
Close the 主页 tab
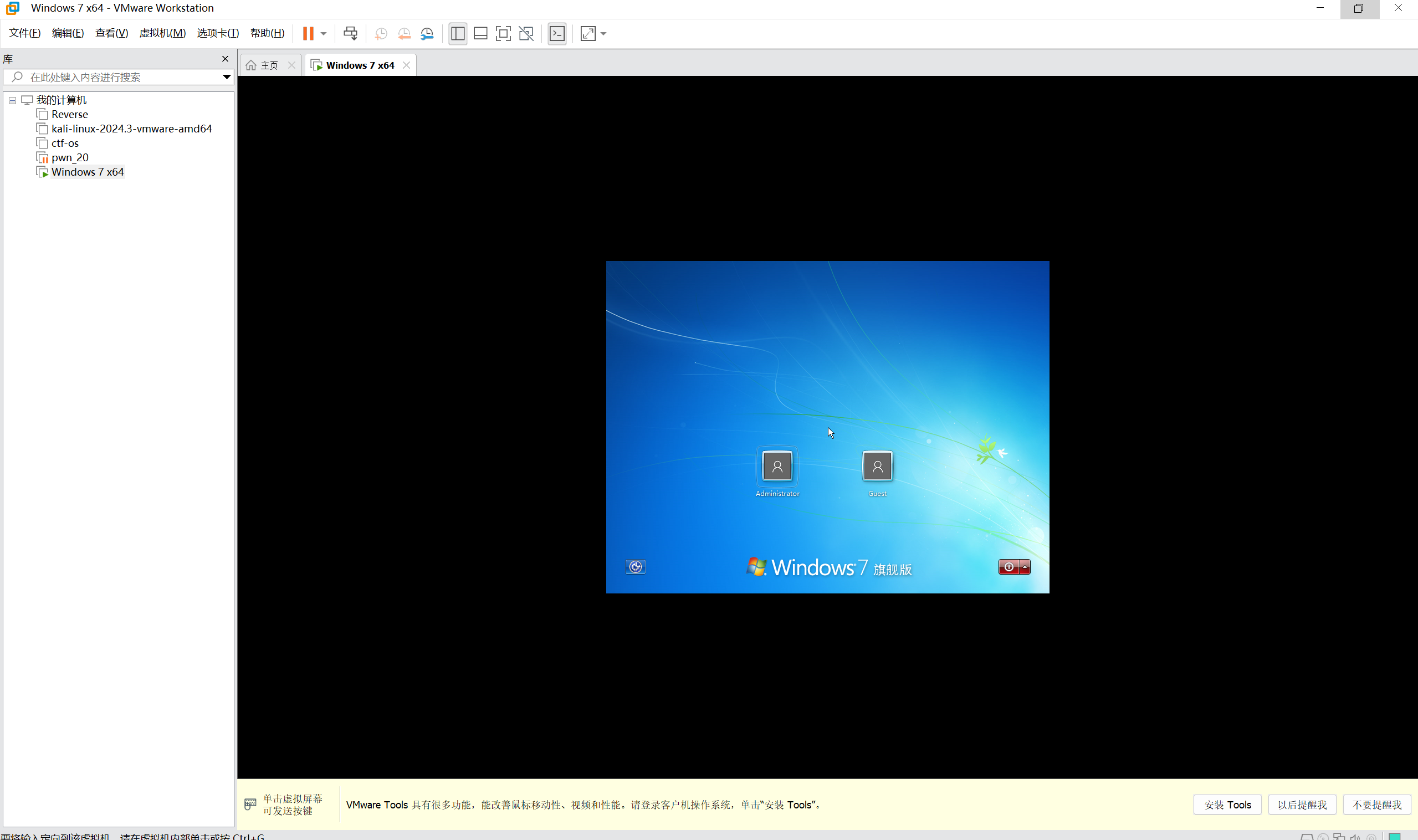click(x=291, y=65)
